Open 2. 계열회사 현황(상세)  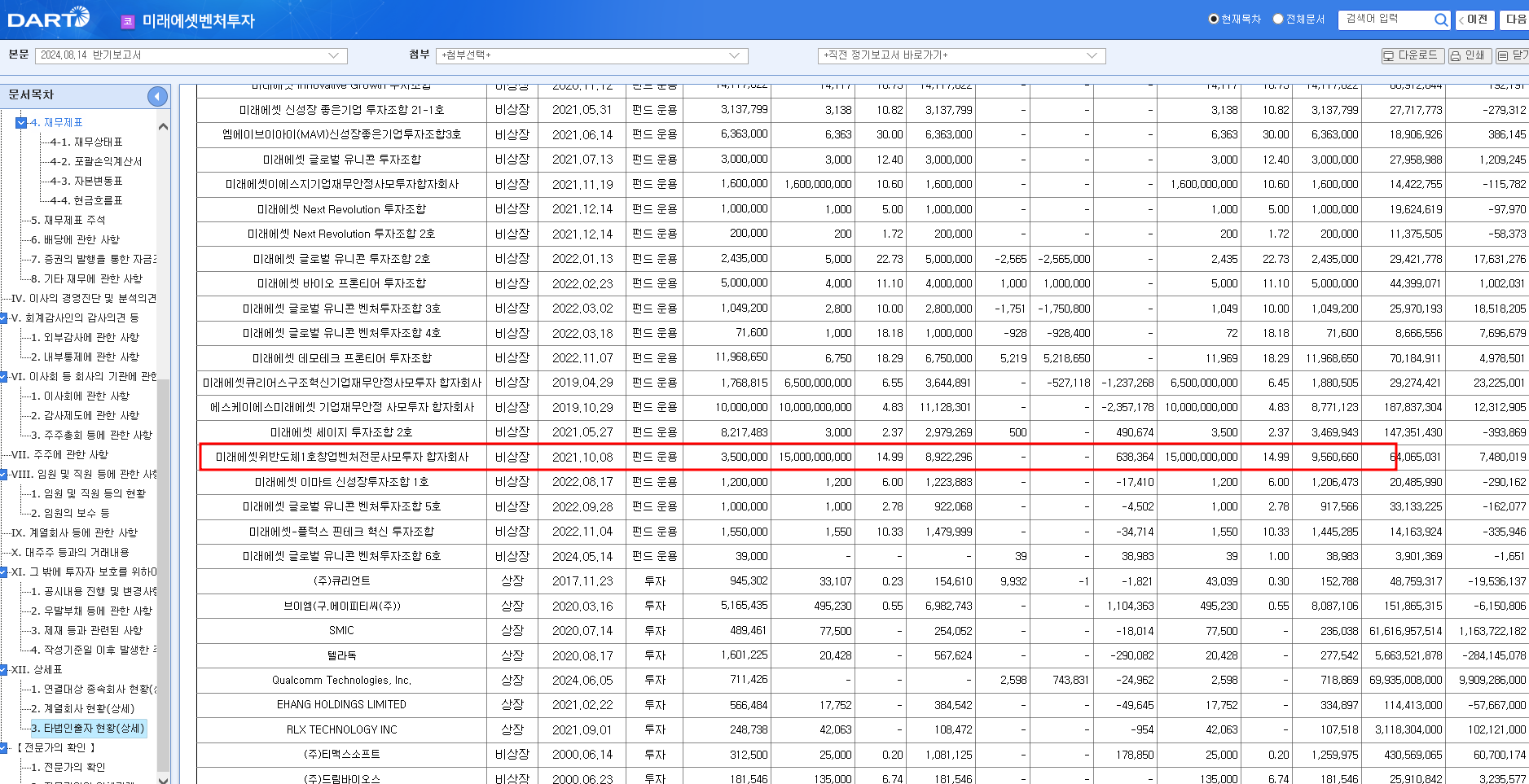[83, 709]
